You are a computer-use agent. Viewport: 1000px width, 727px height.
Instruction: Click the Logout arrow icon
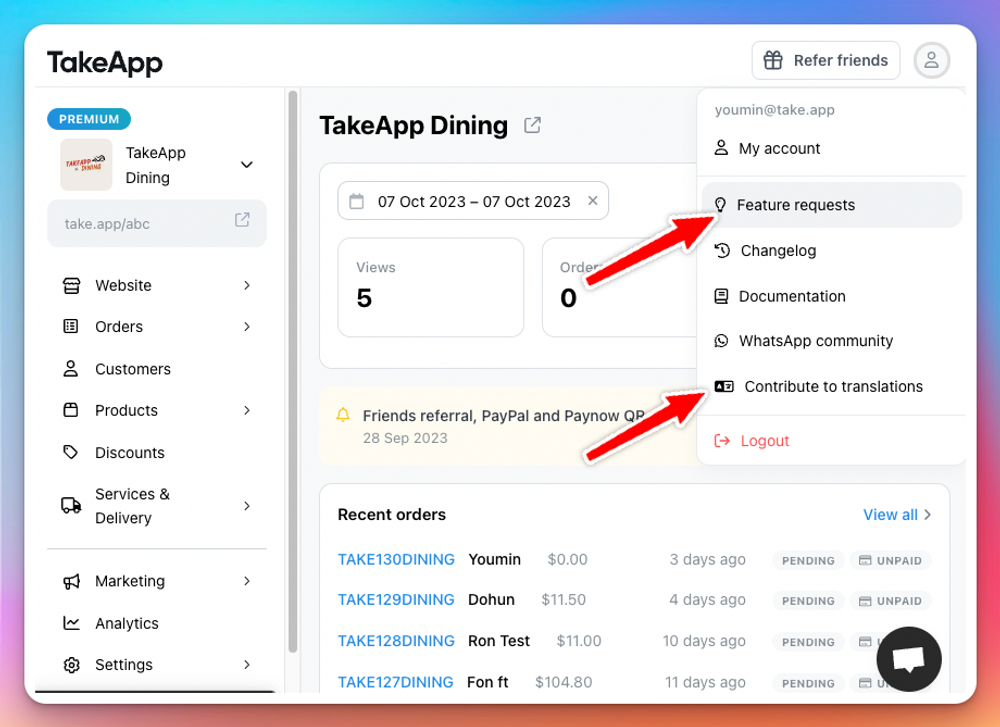tap(722, 441)
